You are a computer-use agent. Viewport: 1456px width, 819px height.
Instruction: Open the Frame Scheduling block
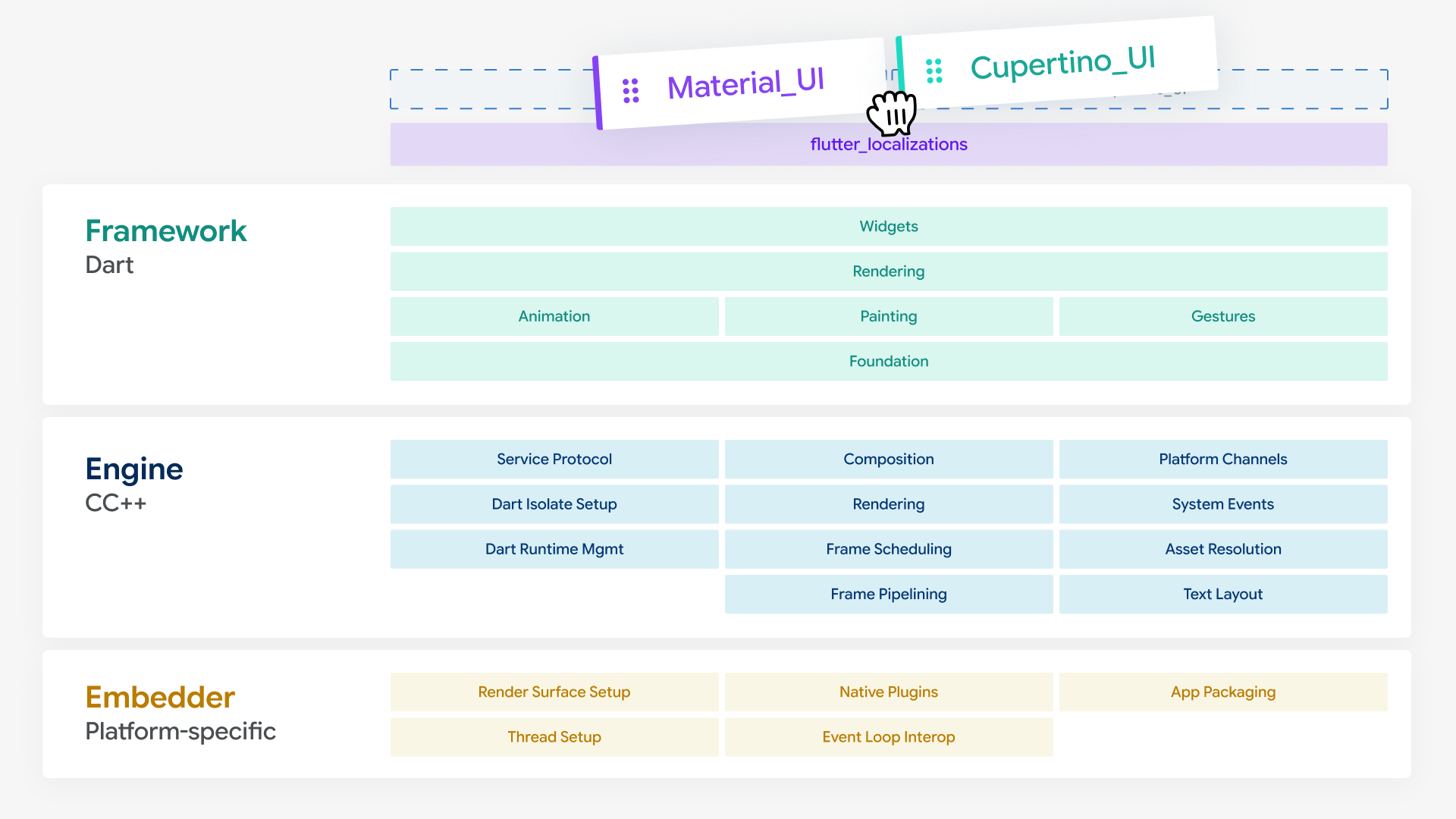[x=889, y=549]
